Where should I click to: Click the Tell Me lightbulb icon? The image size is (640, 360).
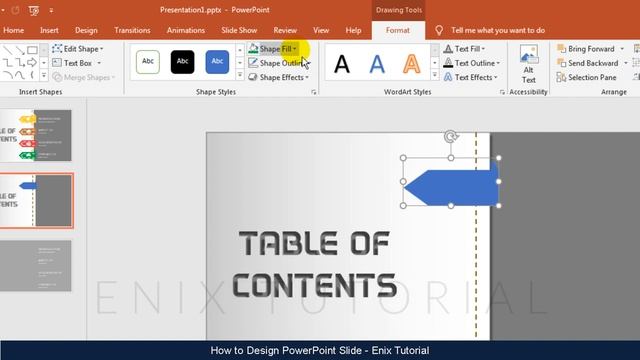tap(439, 30)
